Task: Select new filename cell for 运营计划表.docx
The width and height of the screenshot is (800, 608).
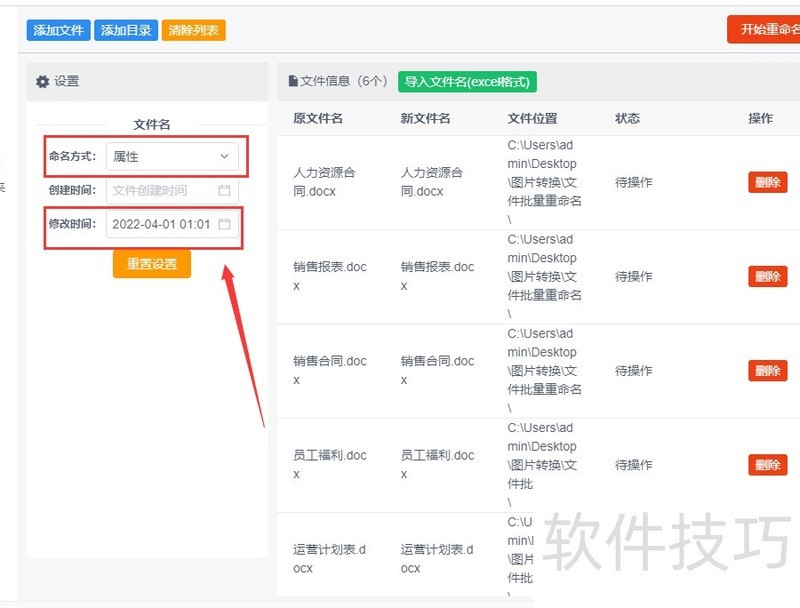Action: tap(437, 559)
